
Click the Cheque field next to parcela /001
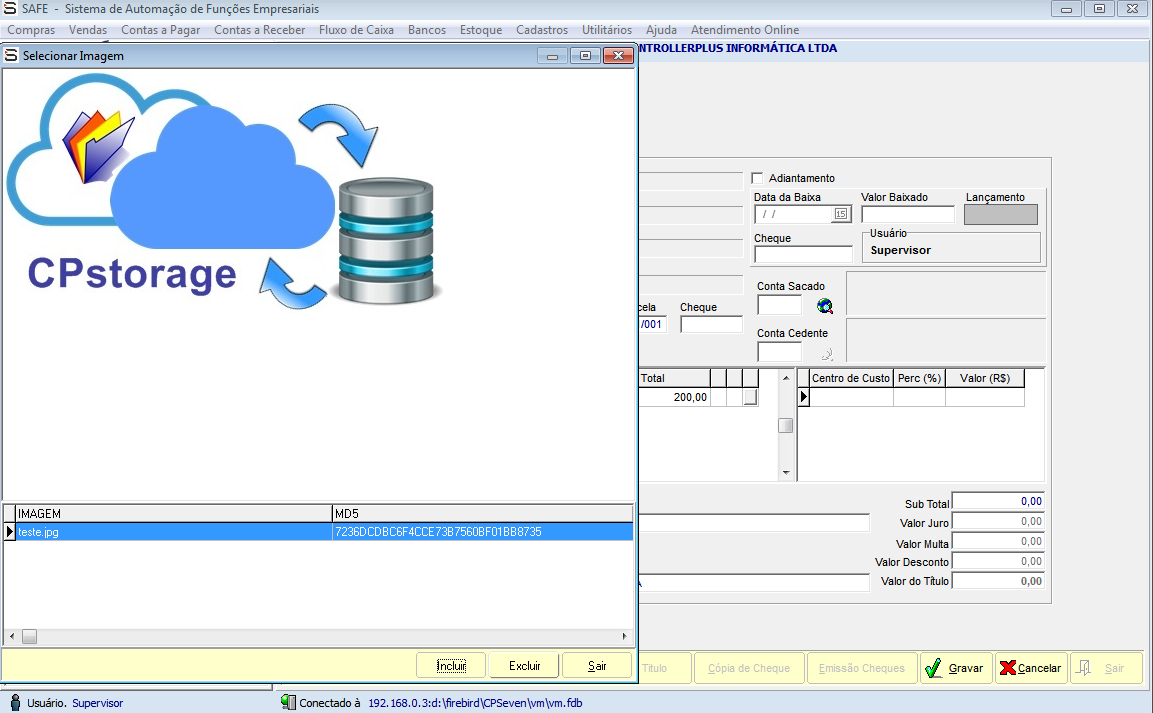(711, 324)
